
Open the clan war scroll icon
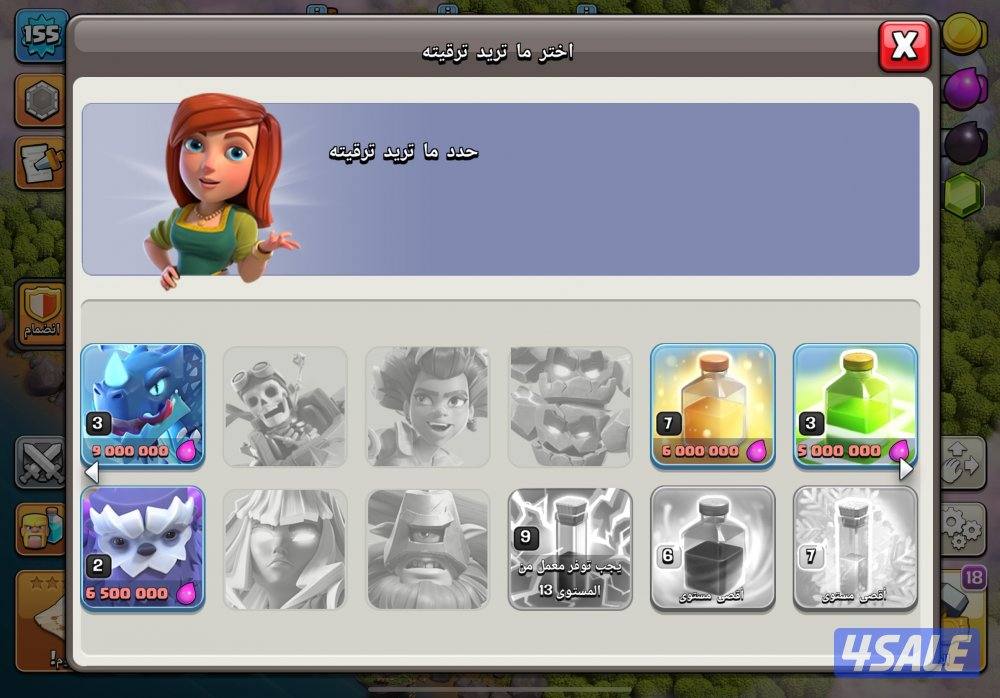click(x=40, y=155)
